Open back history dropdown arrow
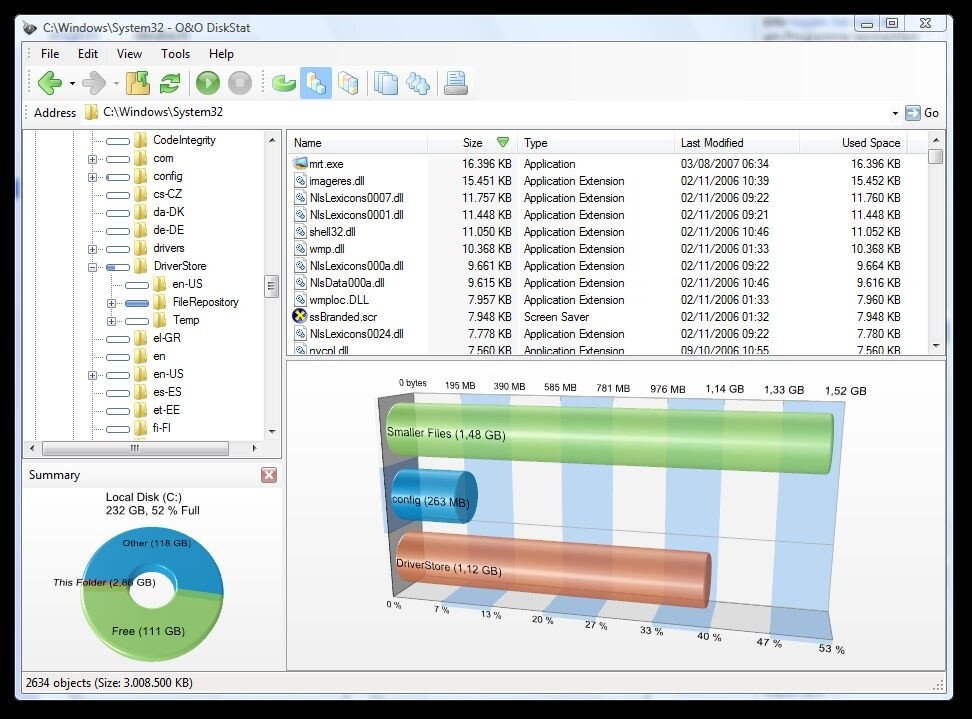Viewport: 972px width, 719px height. (x=72, y=84)
